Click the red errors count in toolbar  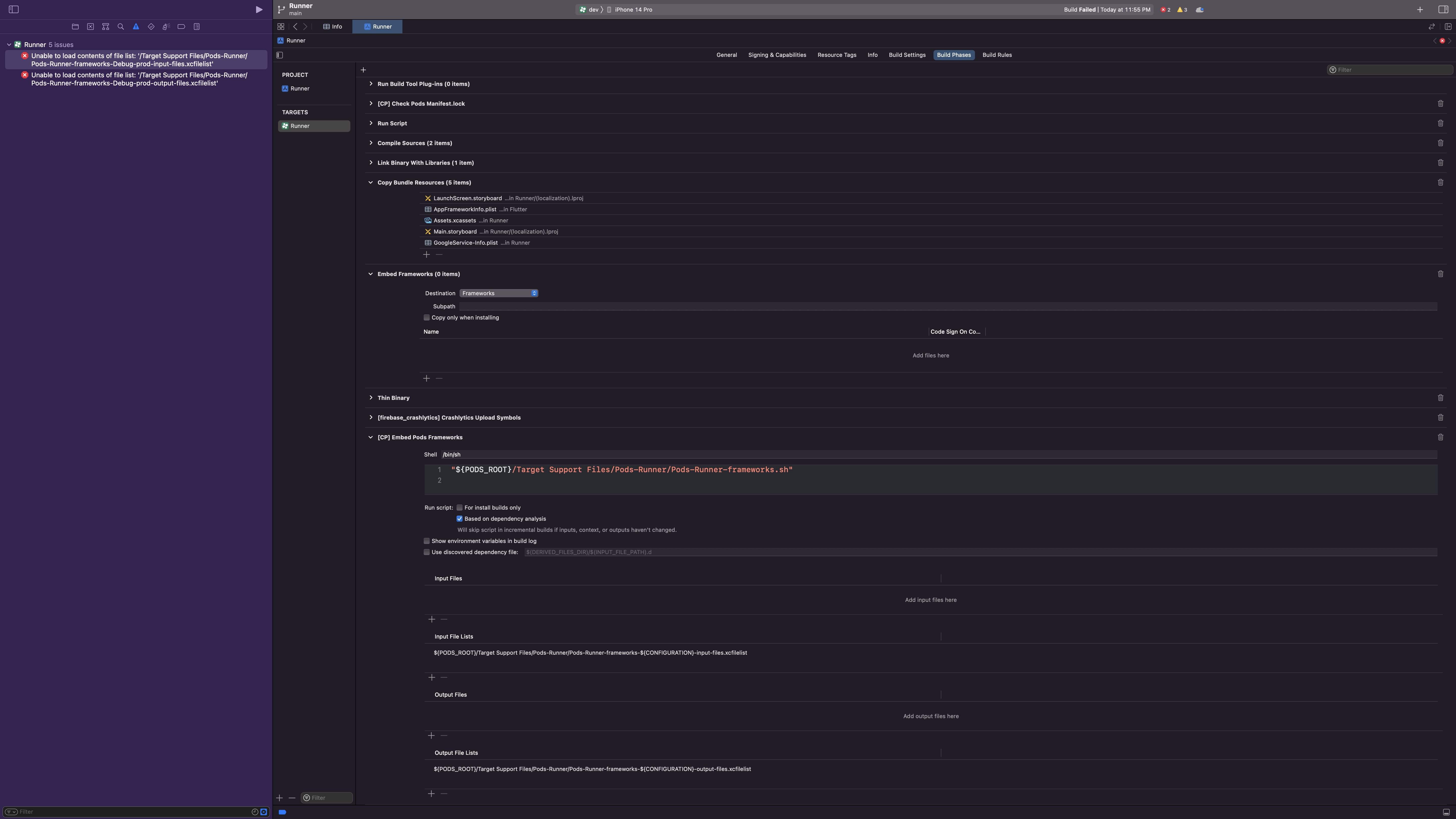coord(1166,10)
